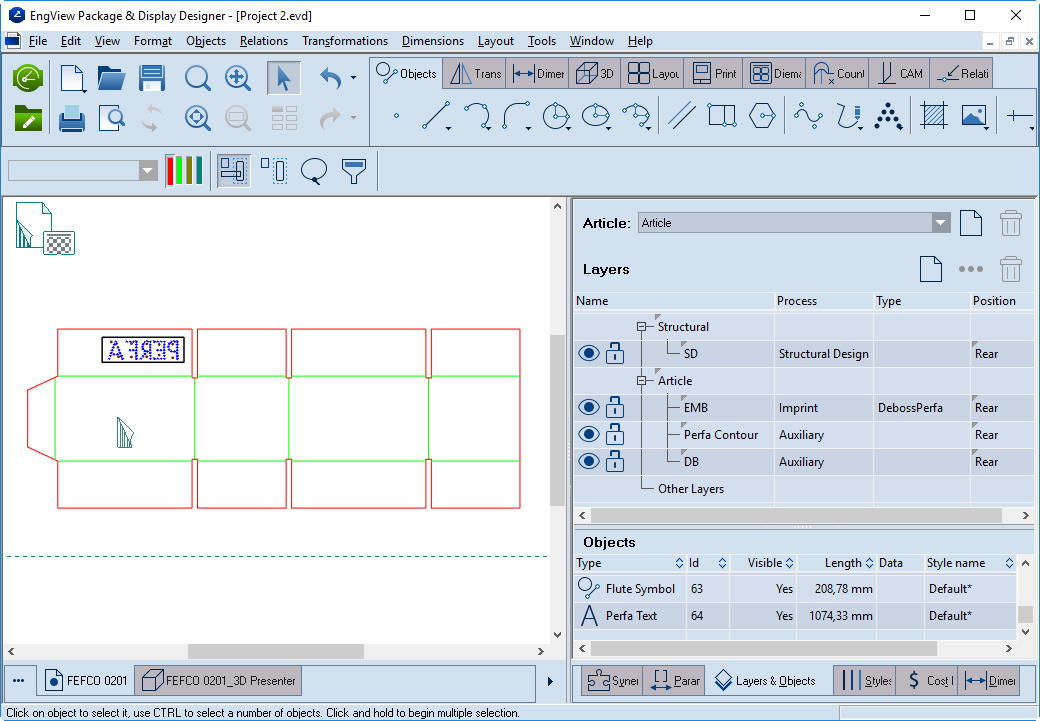The image size is (1040, 721).
Task: Click the lasso selection tool
Action: click(x=314, y=171)
